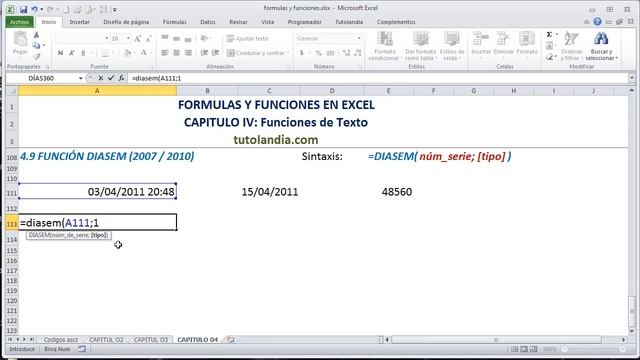The height and width of the screenshot is (360, 640).
Task: Open the Name Box dropdown showing DÍAS360
Action: [x=80, y=78]
